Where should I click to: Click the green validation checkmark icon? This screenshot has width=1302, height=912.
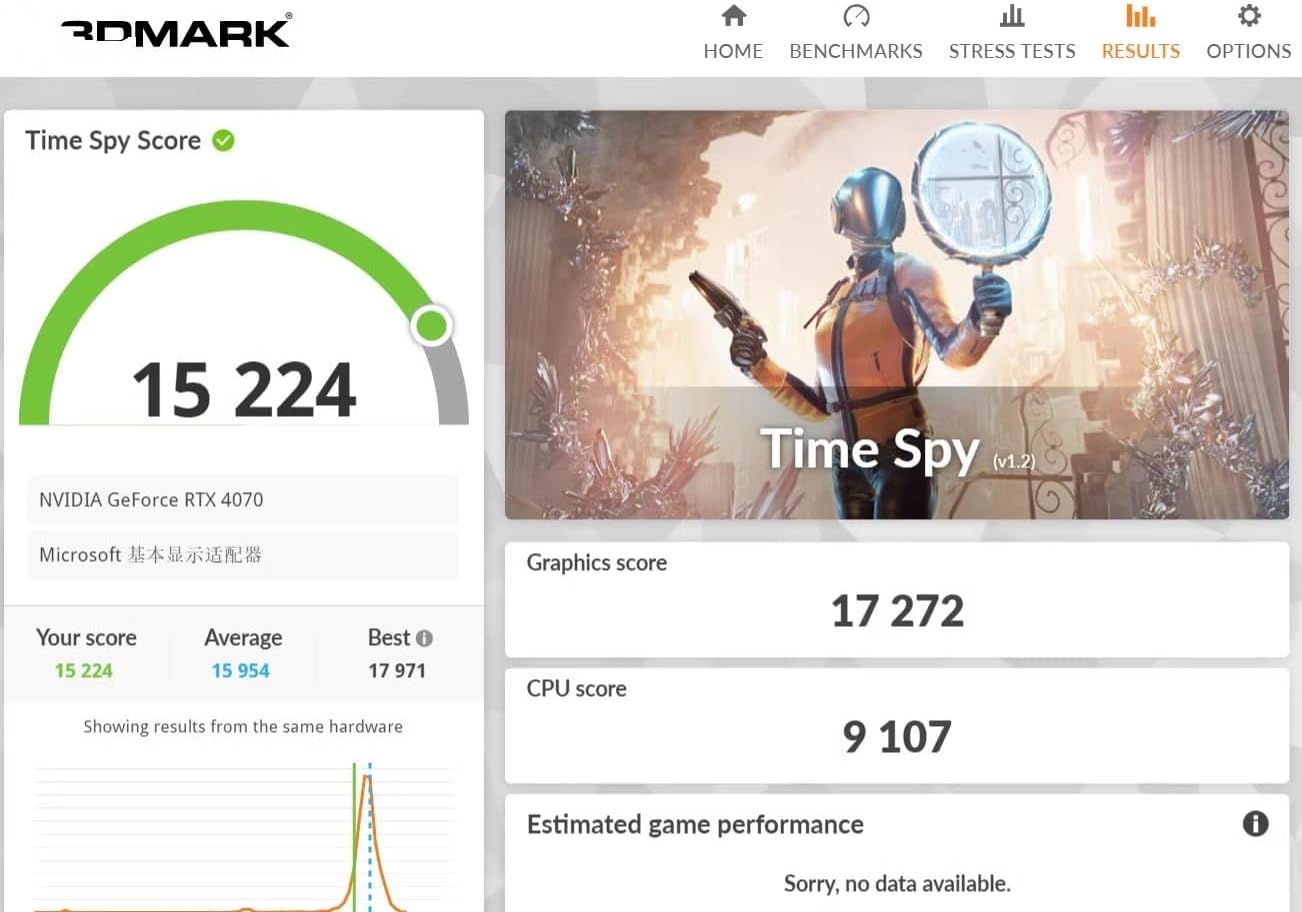(224, 141)
